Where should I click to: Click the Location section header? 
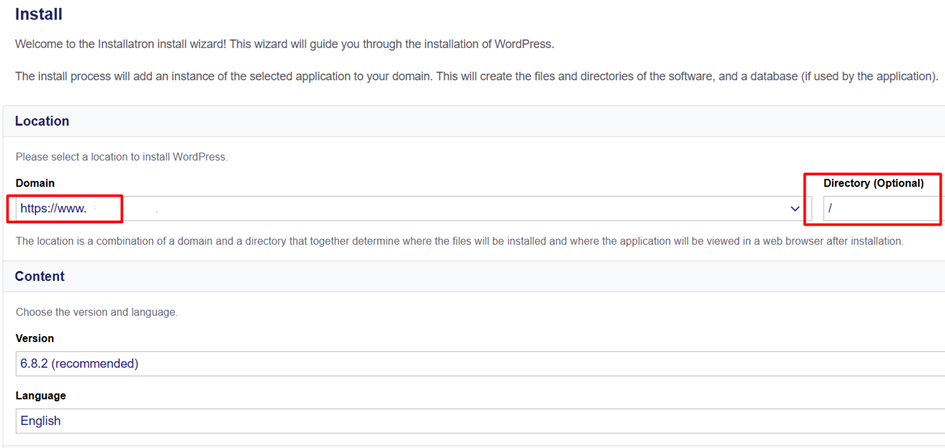(x=42, y=121)
